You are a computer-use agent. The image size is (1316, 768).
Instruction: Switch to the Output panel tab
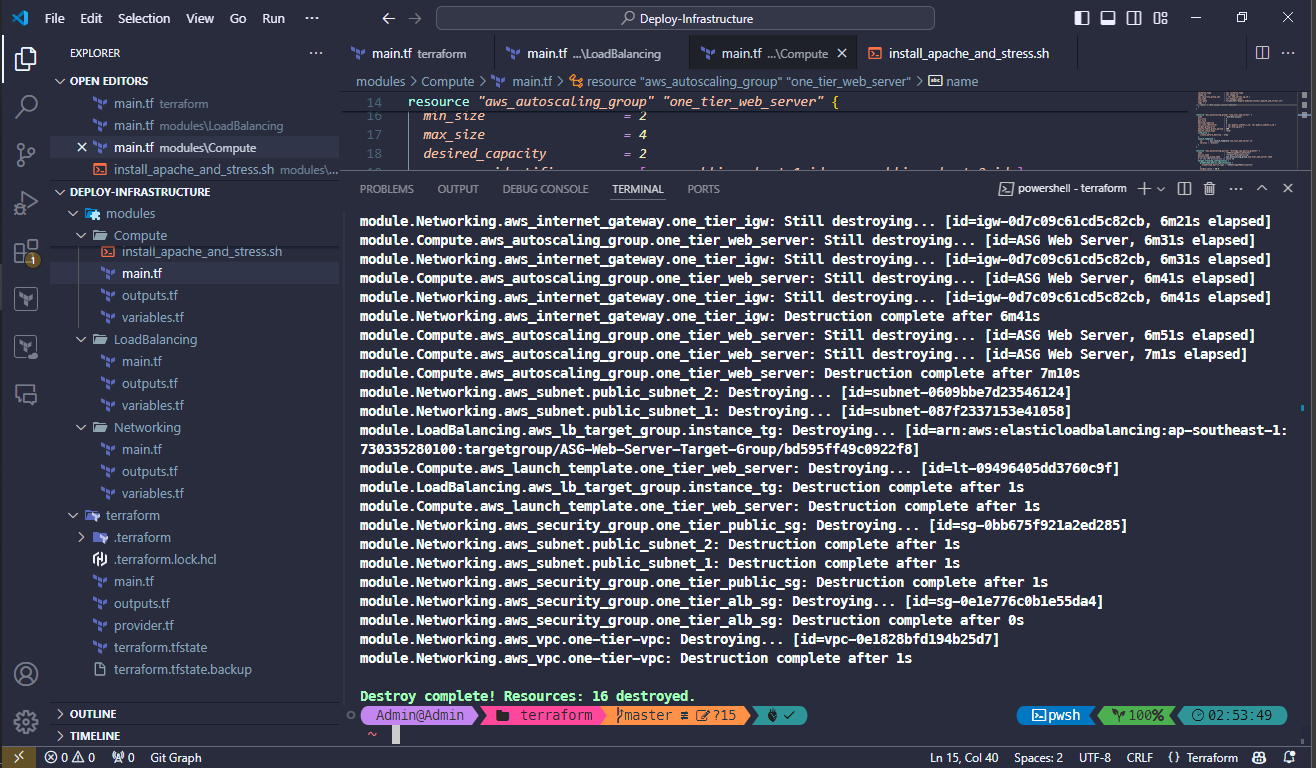[458, 189]
